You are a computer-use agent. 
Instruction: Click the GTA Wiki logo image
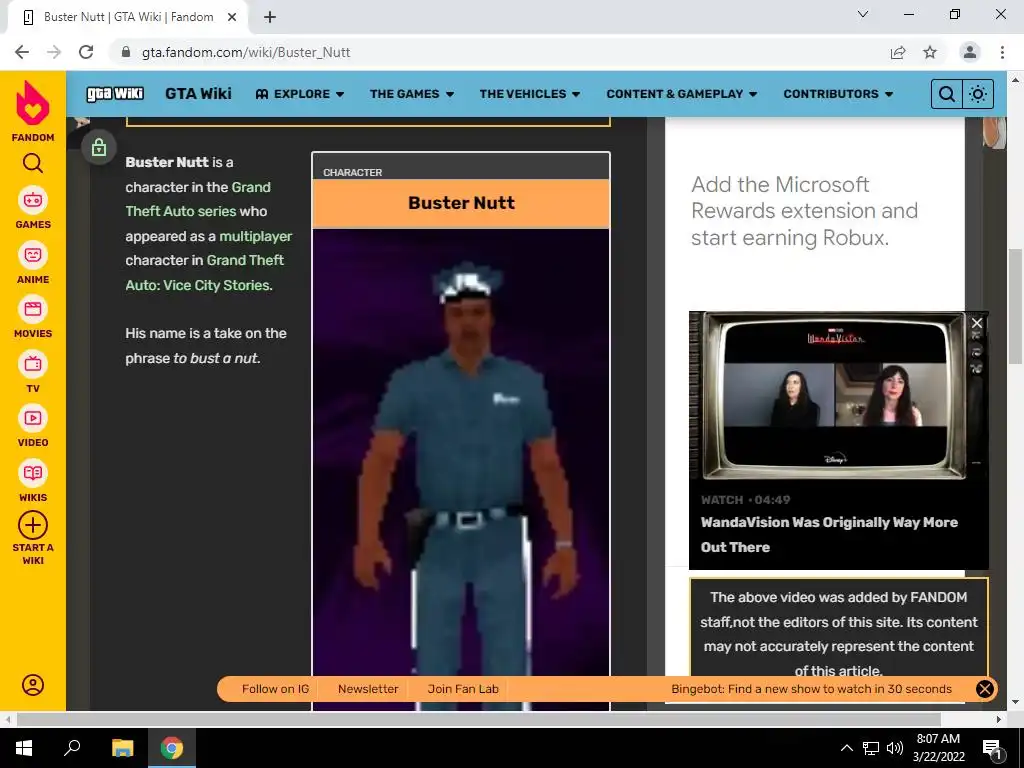click(115, 94)
